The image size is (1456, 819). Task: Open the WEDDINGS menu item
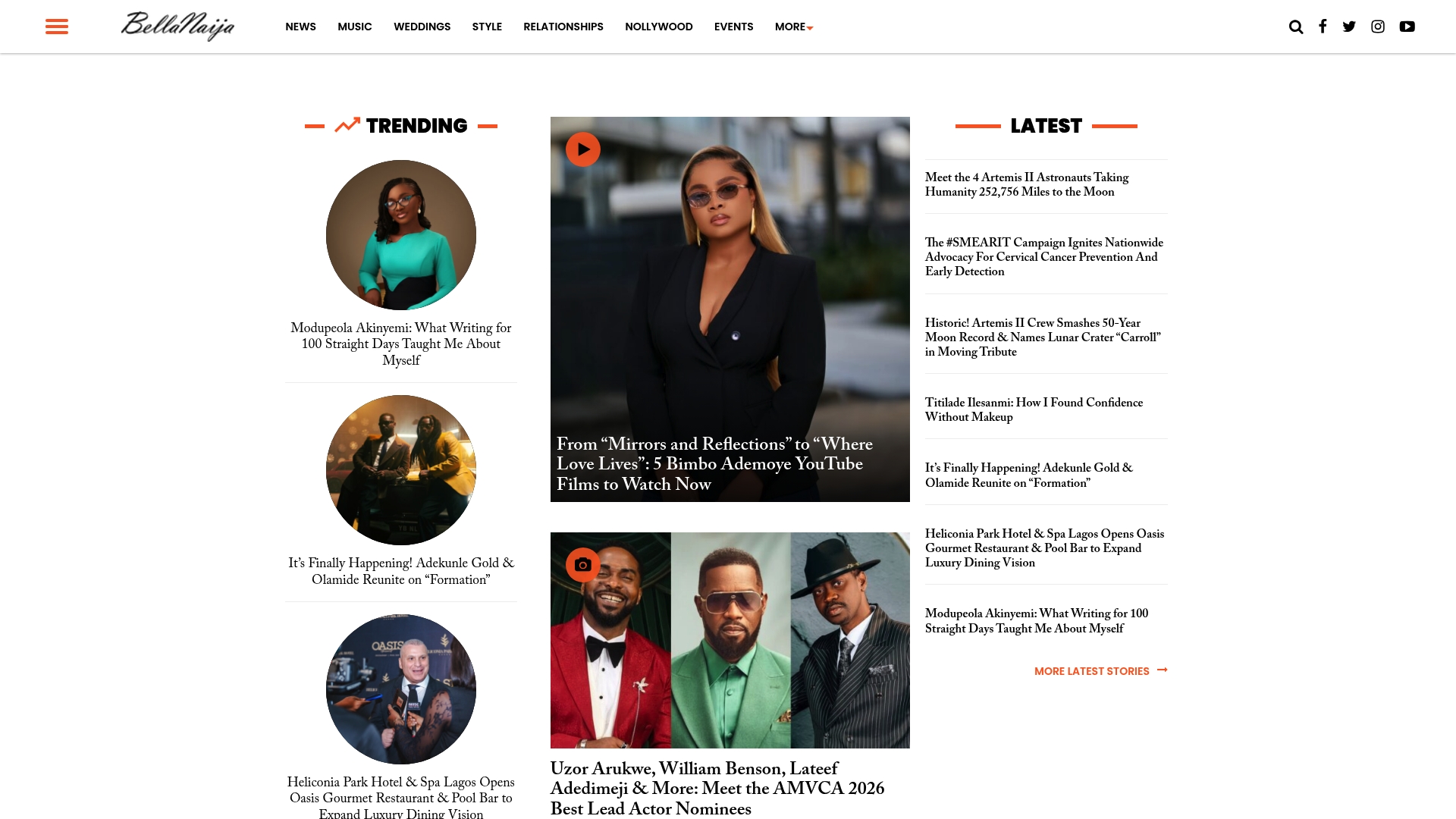pyautogui.click(x=422, y=27)
